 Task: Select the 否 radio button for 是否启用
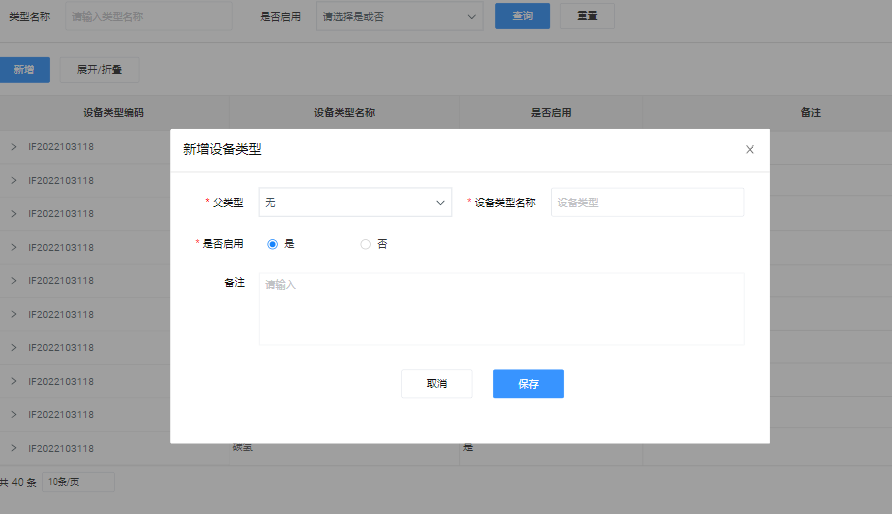366,244
